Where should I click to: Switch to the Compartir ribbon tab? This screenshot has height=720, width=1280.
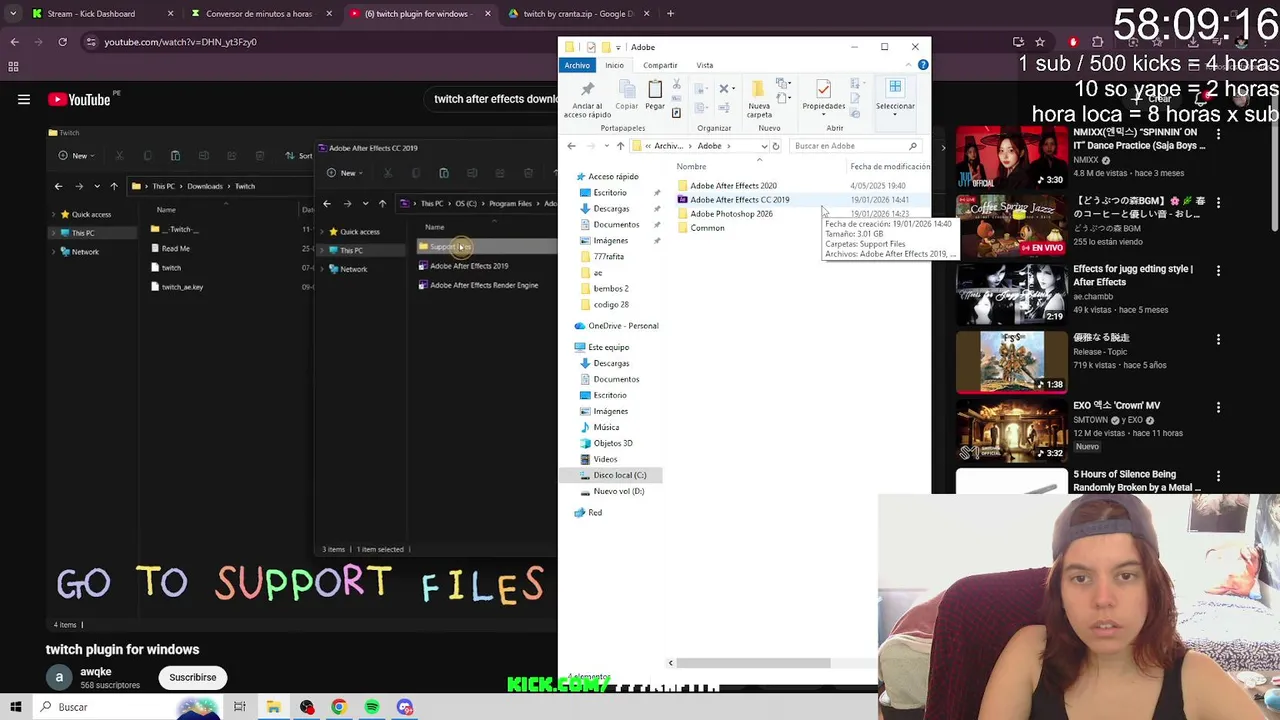660,65
